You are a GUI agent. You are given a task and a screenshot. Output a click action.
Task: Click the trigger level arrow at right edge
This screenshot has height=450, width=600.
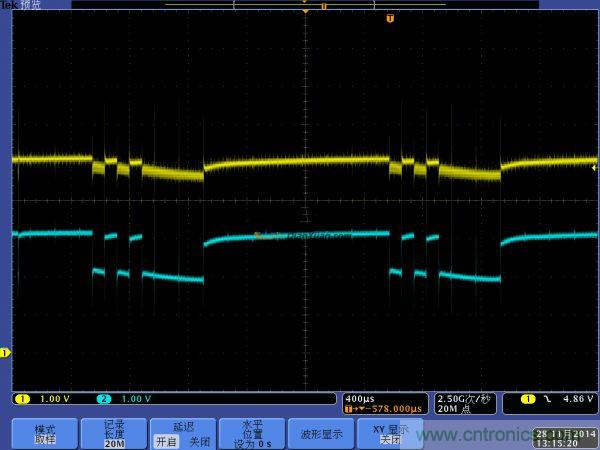pyautogui.click(x=595, y=158)
